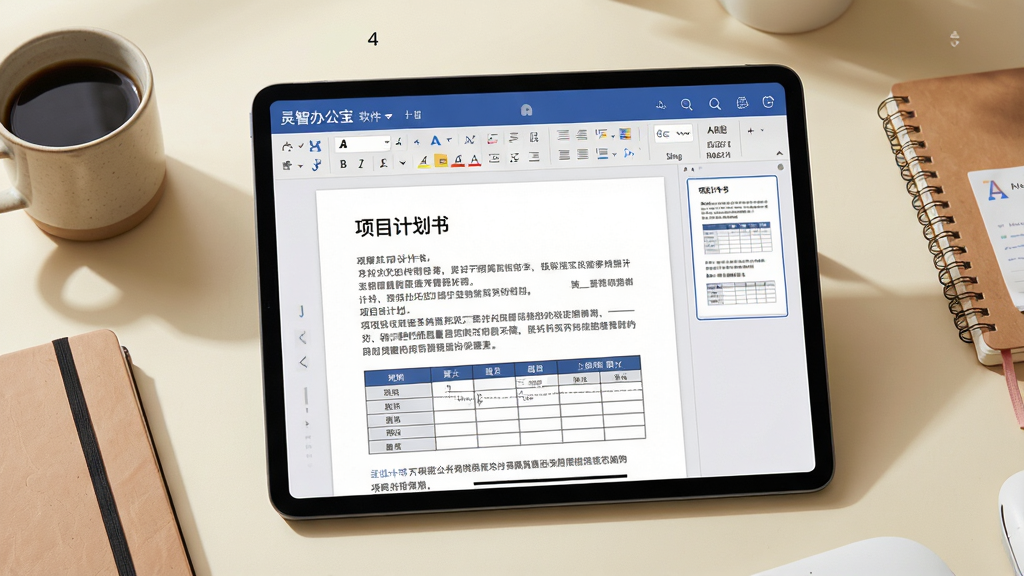Click the blue scissors cut icon
The width and height of the screenshot is (1024, 576).
(315, 146)
